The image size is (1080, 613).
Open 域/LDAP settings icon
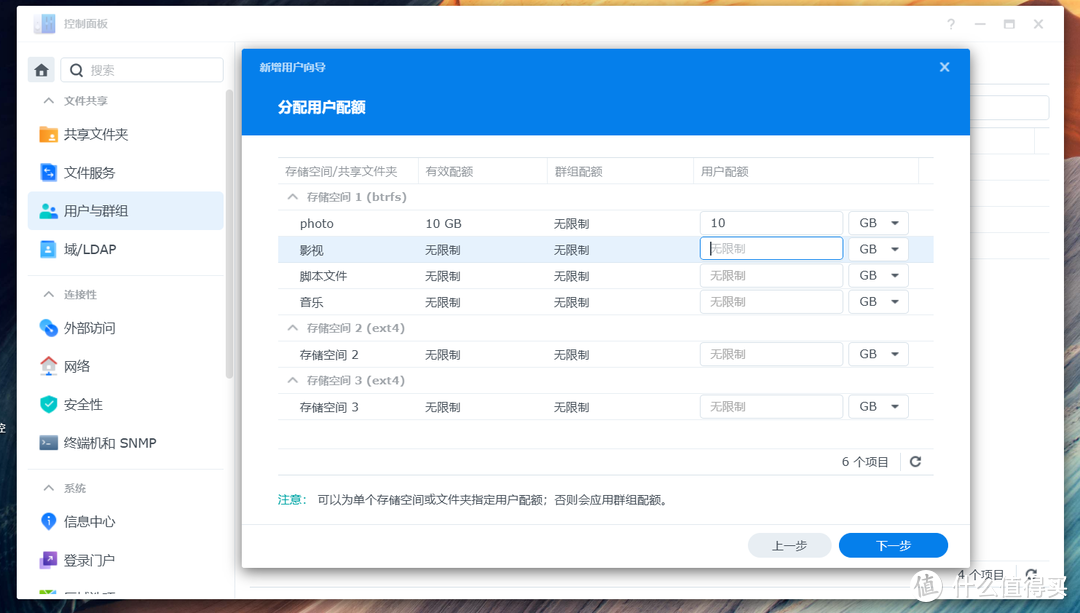click(x=47, y=250)
